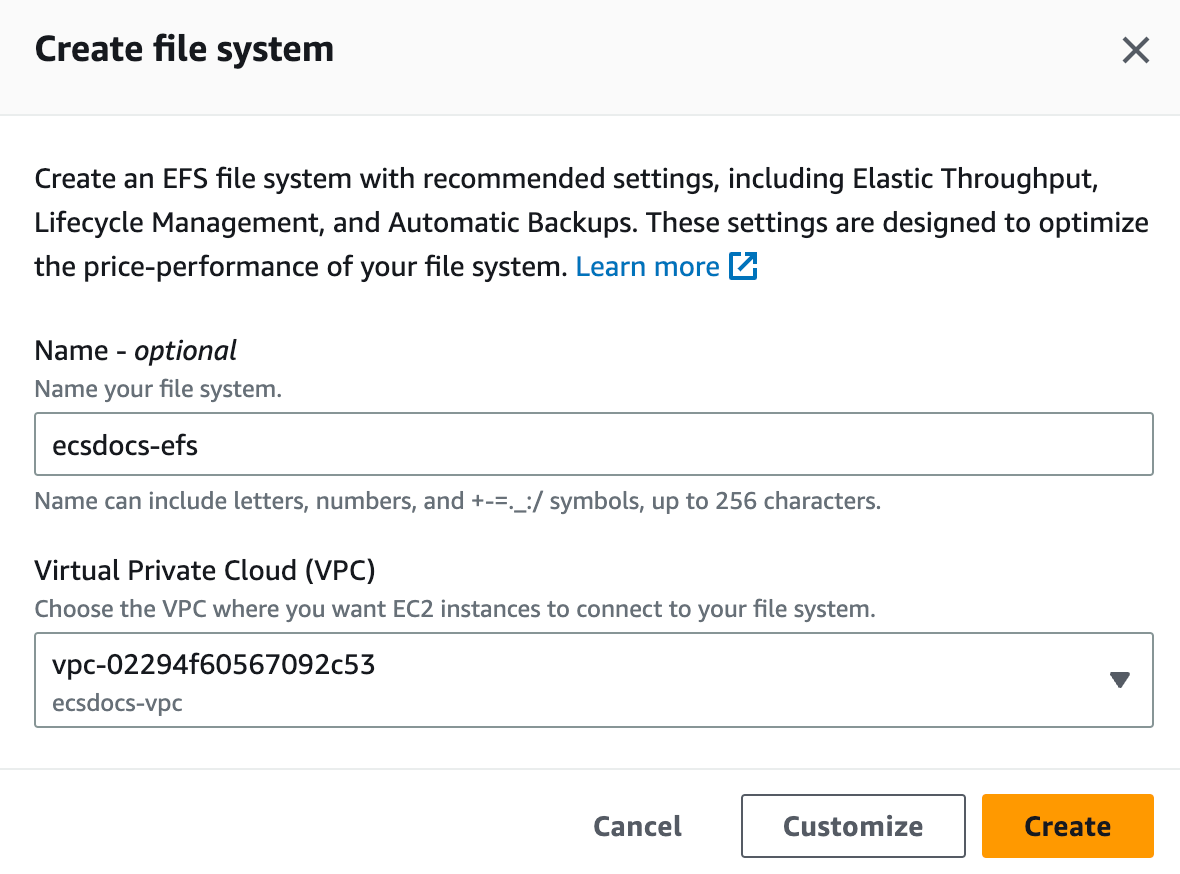The width and height of the screenshot is (1180, 874).
Task: Click the "Create file system" dialog title
Action: point(184,49)
